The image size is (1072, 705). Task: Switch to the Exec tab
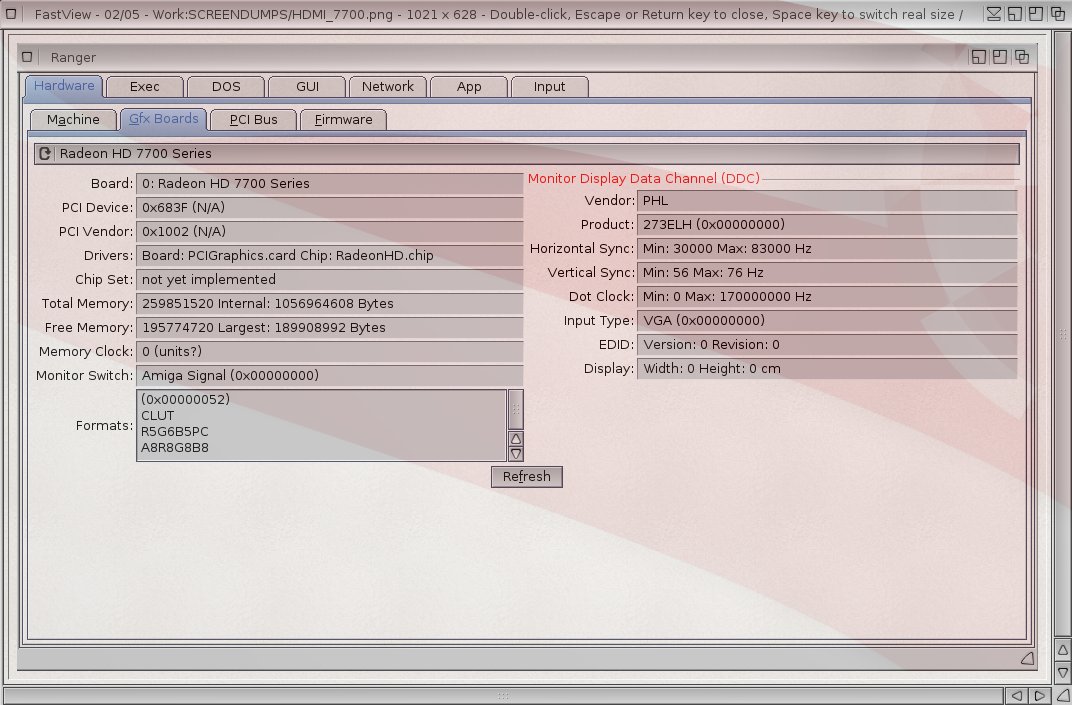tap(144, 87)
